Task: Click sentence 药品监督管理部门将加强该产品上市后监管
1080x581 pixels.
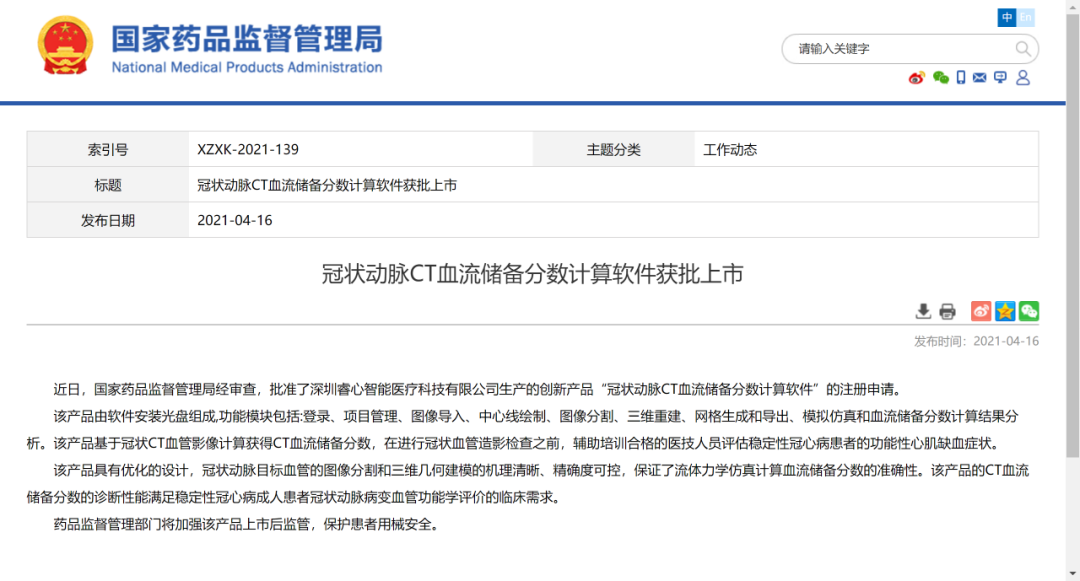Action: click(246, 525)
